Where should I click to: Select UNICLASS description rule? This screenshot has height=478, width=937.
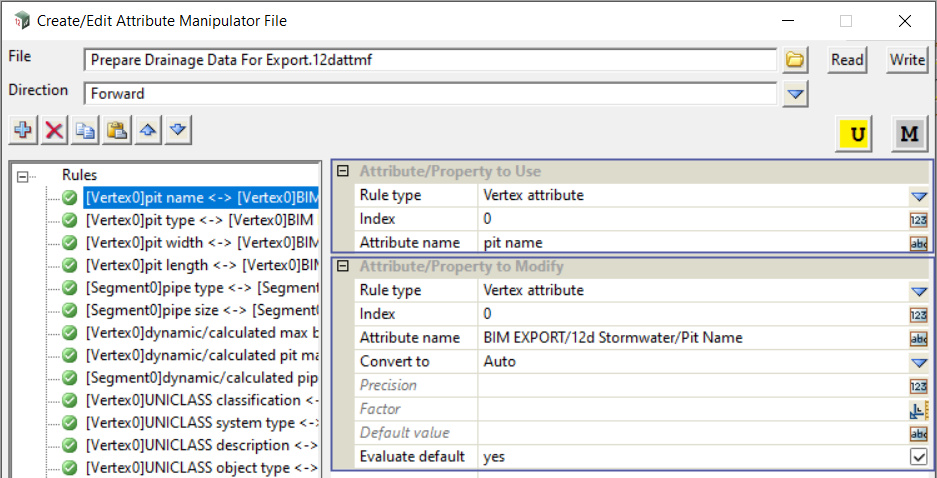pos(200,445)
